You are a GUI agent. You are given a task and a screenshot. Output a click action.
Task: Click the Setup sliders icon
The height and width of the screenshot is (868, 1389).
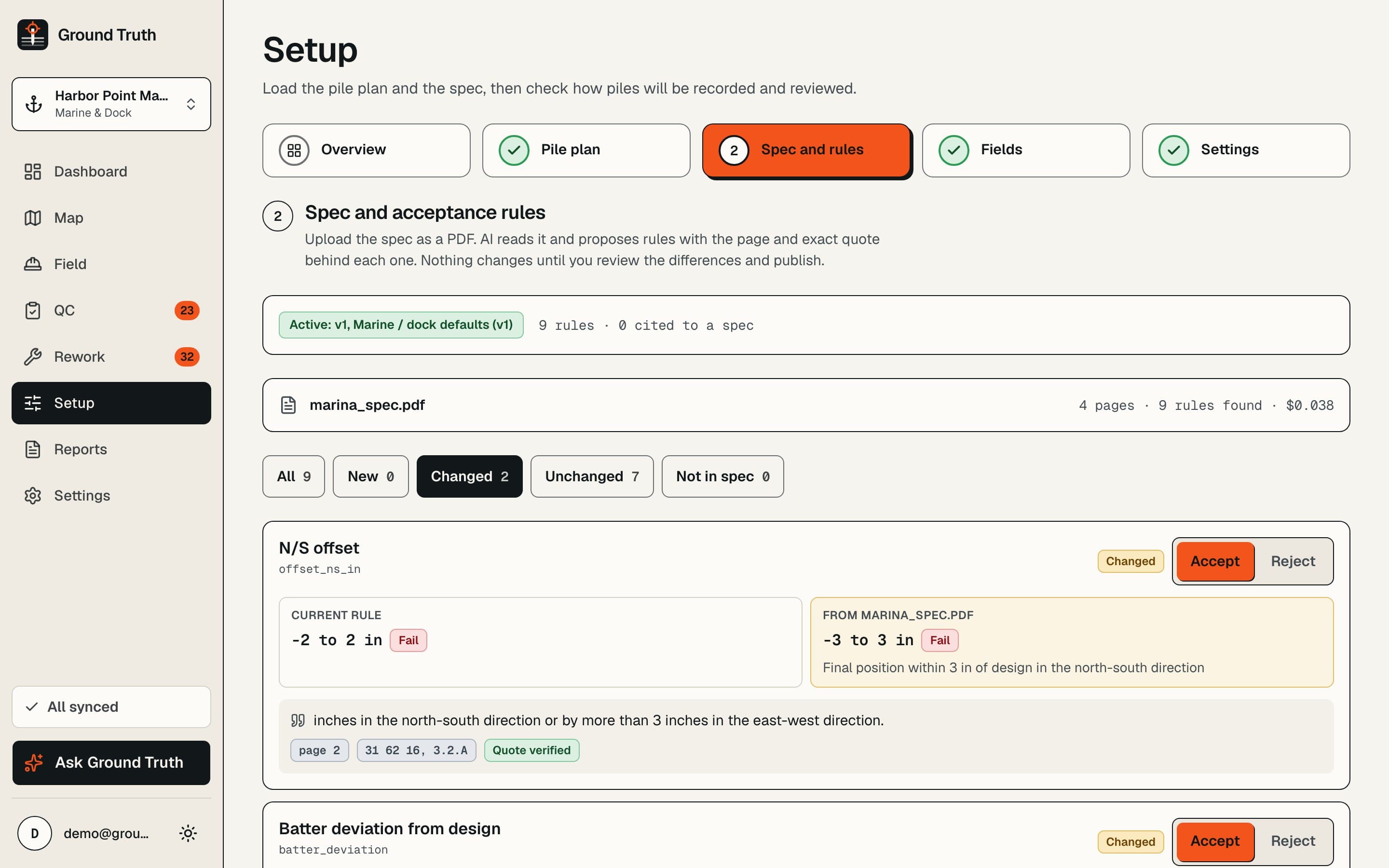(33, 403)
